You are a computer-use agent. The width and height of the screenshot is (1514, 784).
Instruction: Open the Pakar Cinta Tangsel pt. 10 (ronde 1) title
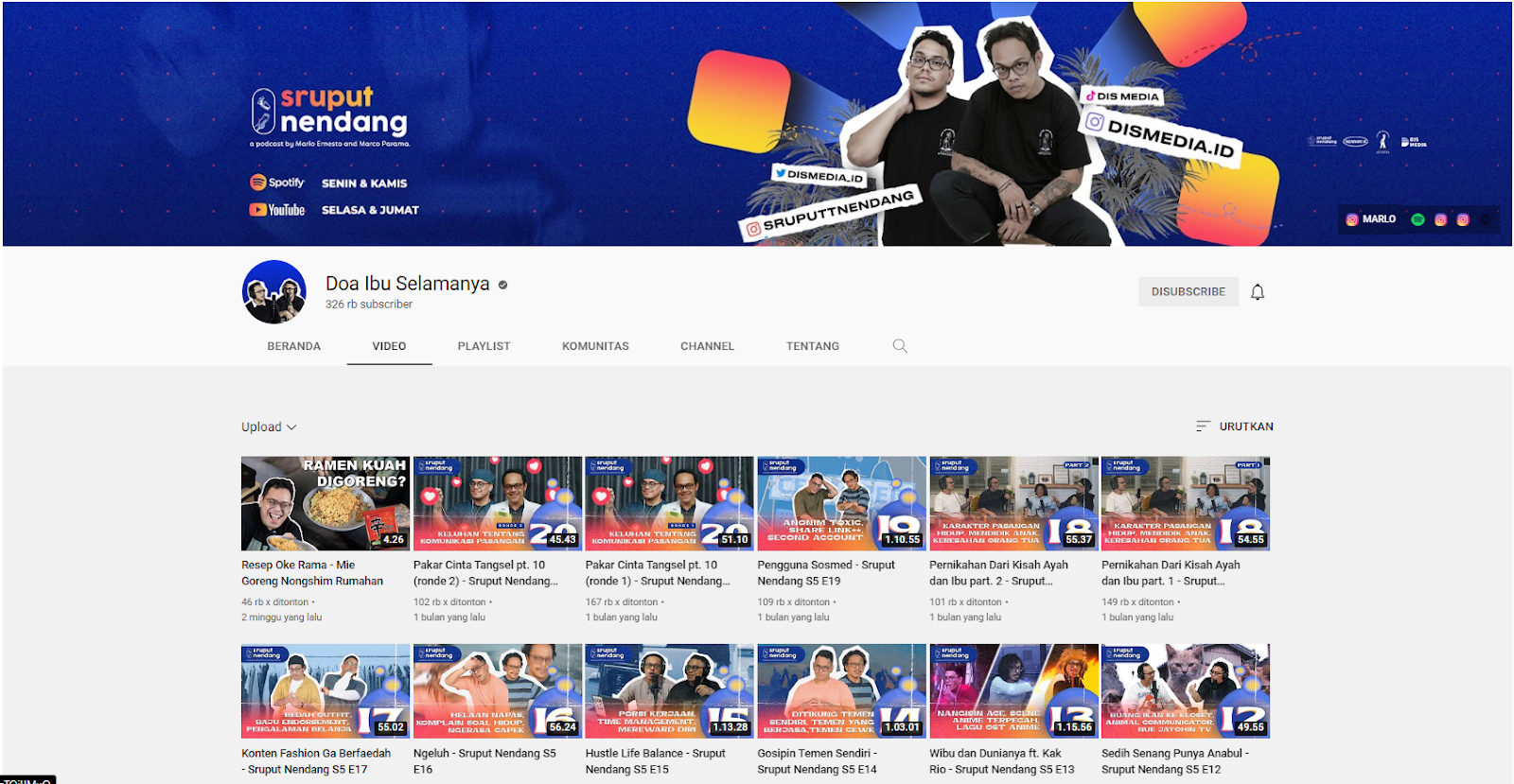point(658,573)
